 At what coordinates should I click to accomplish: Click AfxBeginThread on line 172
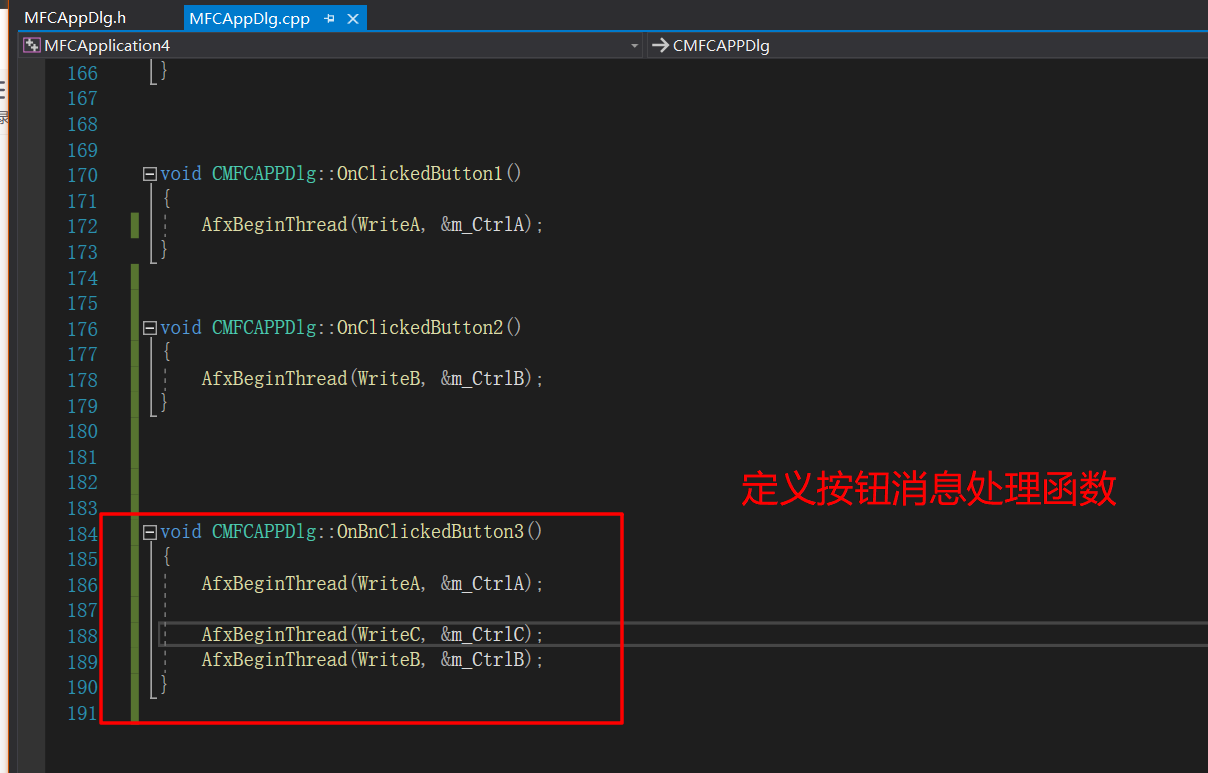click(274, 225)
